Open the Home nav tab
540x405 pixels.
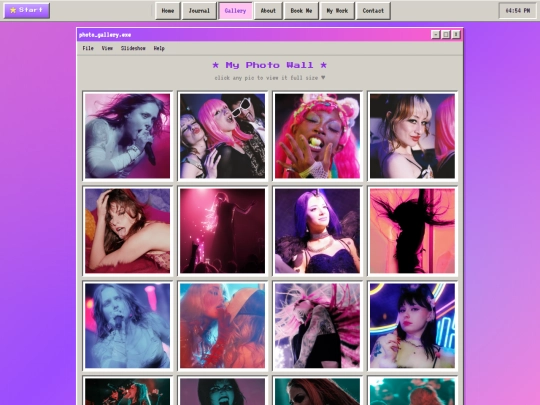(x=168, y=11)
